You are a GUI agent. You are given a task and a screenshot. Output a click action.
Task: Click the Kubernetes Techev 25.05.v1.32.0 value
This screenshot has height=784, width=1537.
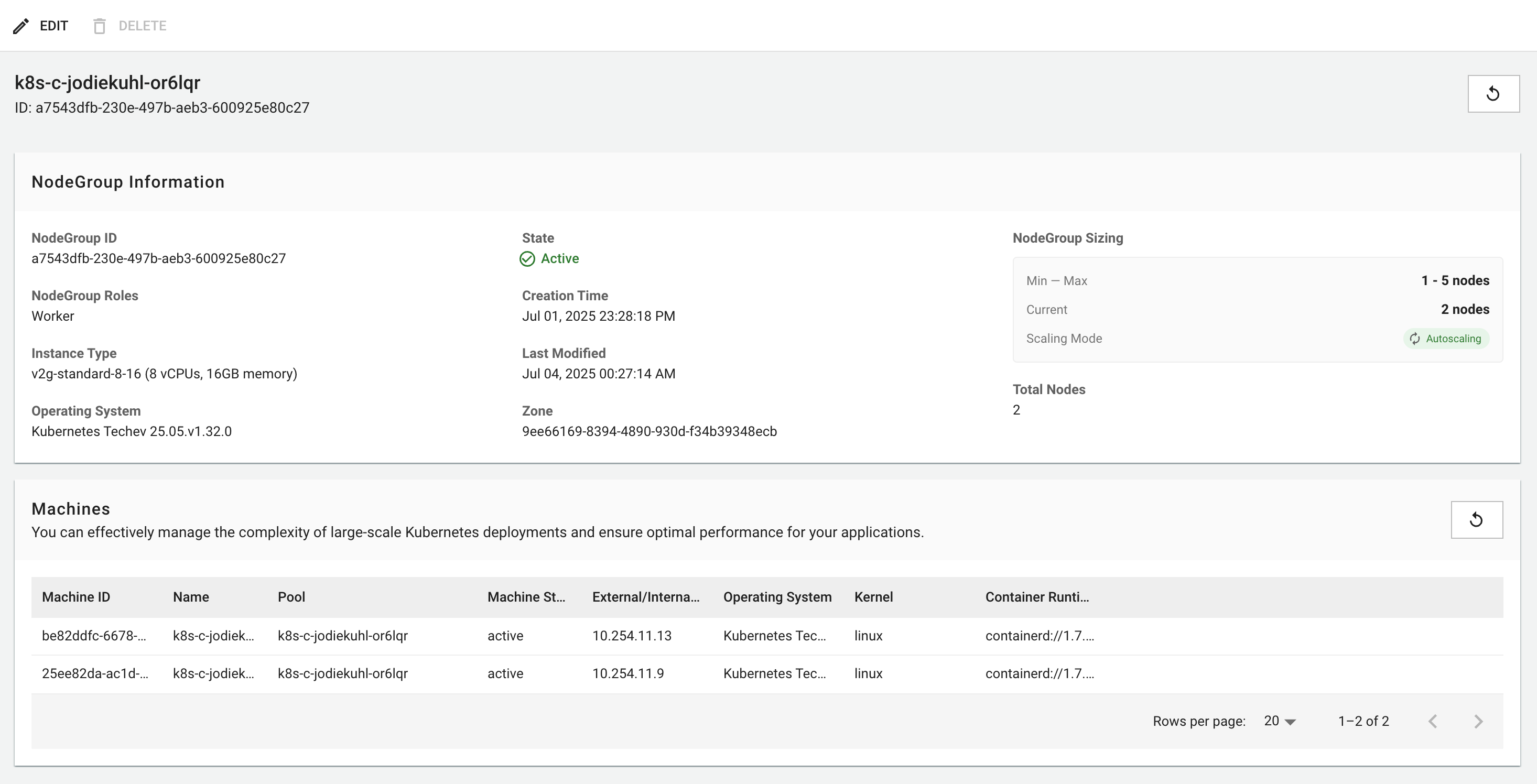(x=131, y=432)
